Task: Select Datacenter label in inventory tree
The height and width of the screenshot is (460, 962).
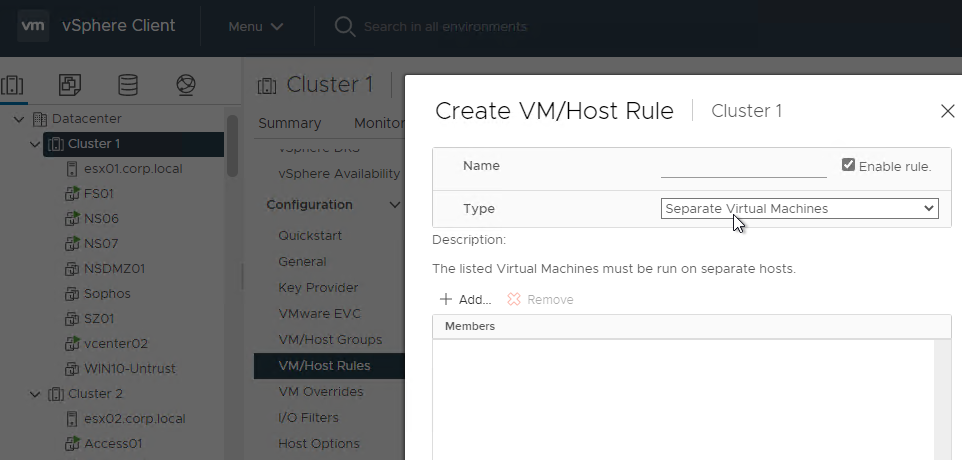Action: point(87,119)
